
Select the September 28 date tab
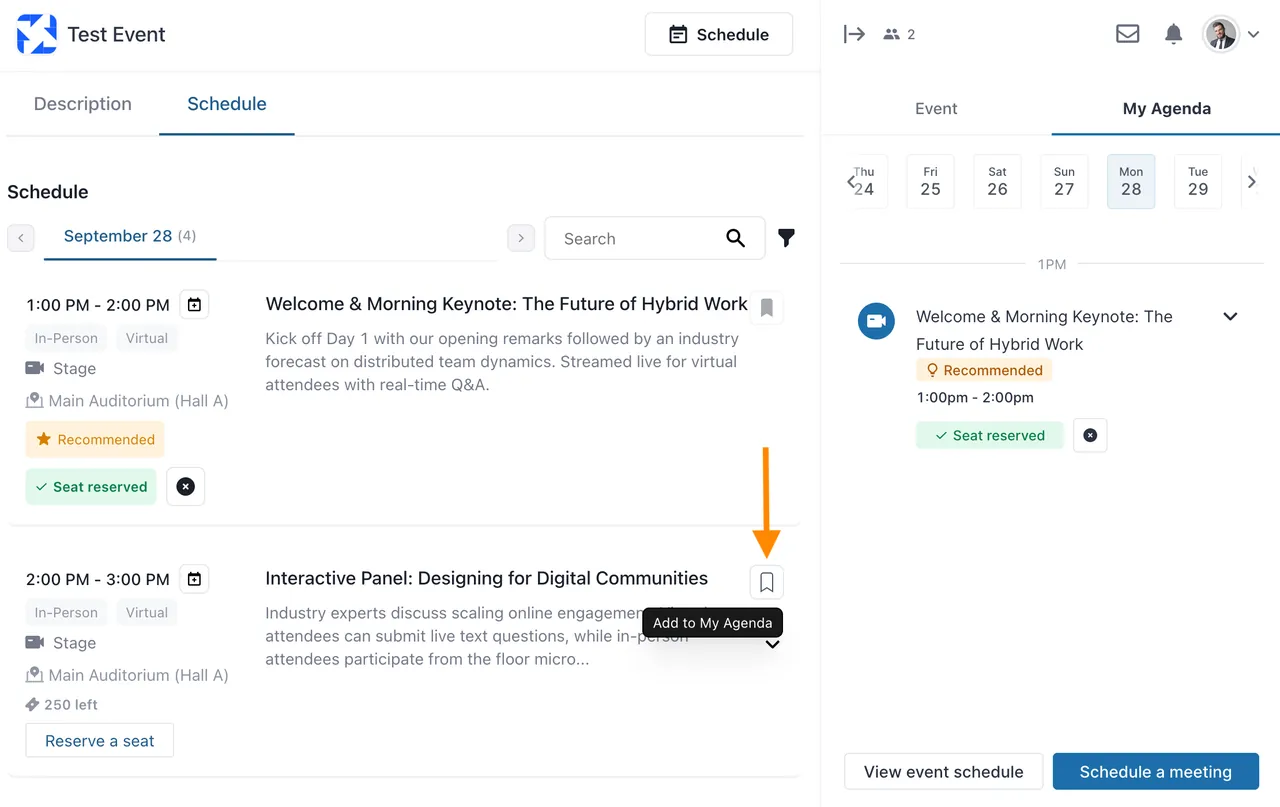(x=130, y=237)
